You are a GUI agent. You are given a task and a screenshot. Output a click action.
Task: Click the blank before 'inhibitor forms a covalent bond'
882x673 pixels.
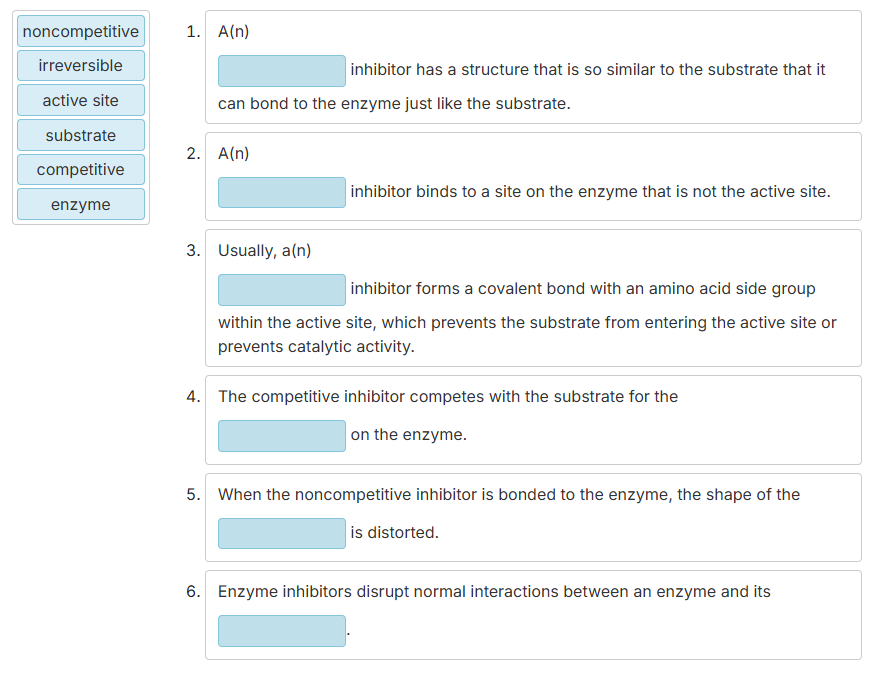click(x=282, y=290)
